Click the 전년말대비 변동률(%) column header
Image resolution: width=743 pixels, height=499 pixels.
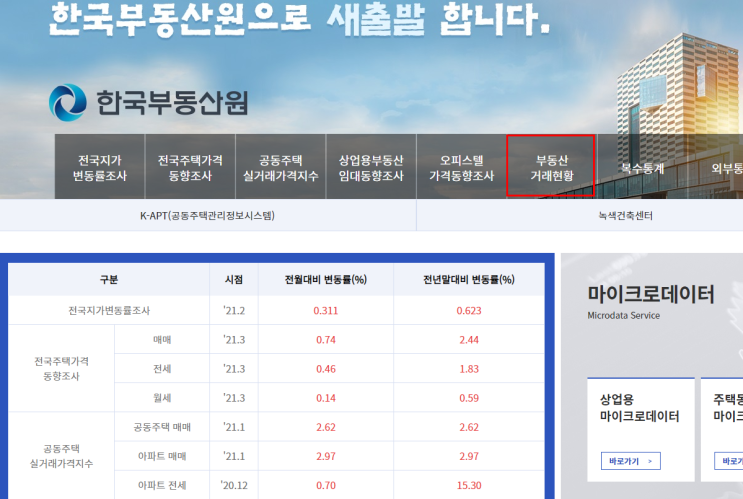click(x=469, y=280)
